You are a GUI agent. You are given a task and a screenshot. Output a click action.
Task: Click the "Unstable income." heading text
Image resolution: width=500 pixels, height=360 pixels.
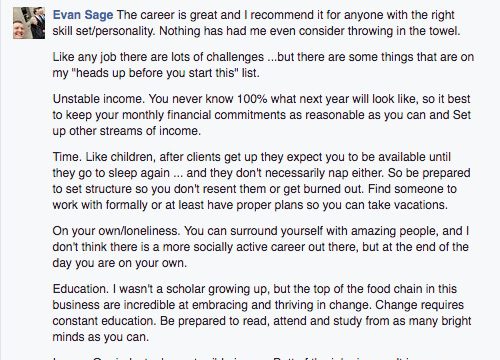point(99,99)
